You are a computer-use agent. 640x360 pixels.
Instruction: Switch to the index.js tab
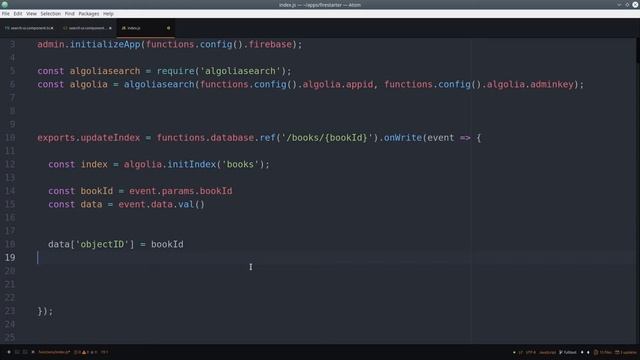[145, 28]
